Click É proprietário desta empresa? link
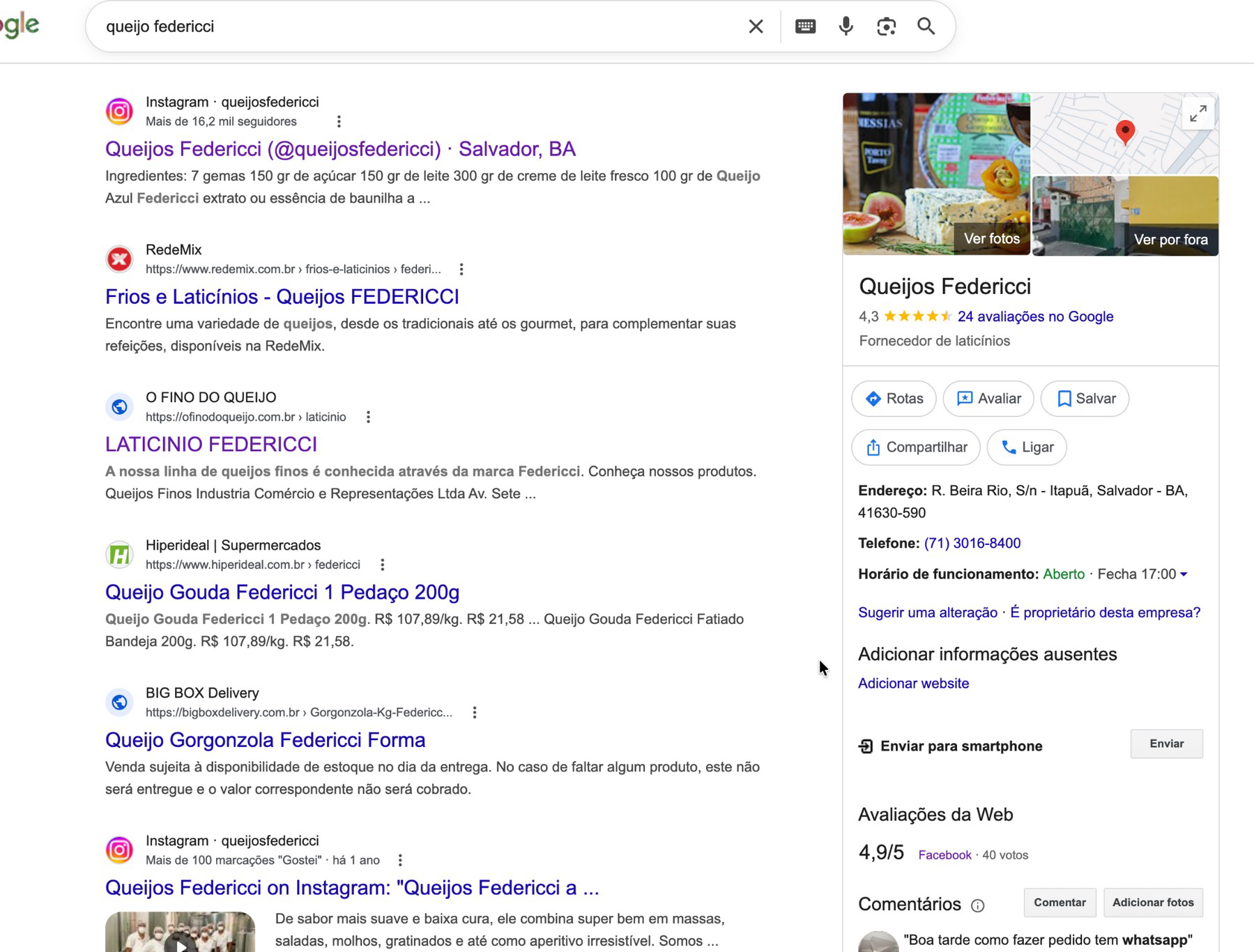 point(1106,613)
